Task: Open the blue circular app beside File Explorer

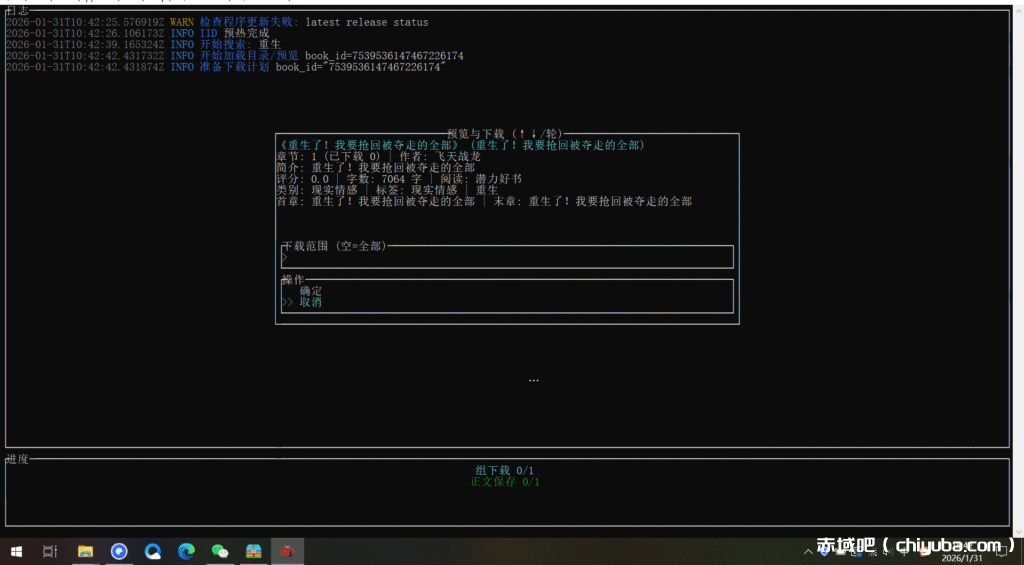Action: [x=119, y=551]
